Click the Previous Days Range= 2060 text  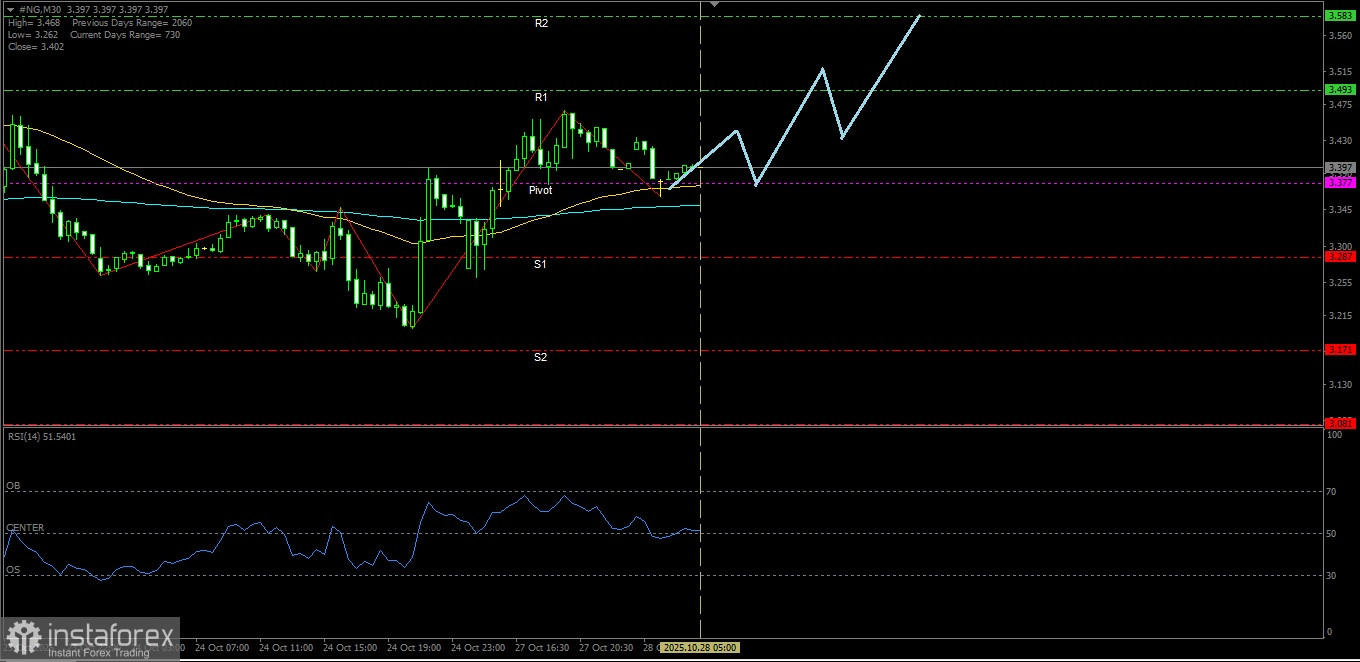(x=132, y=22)
